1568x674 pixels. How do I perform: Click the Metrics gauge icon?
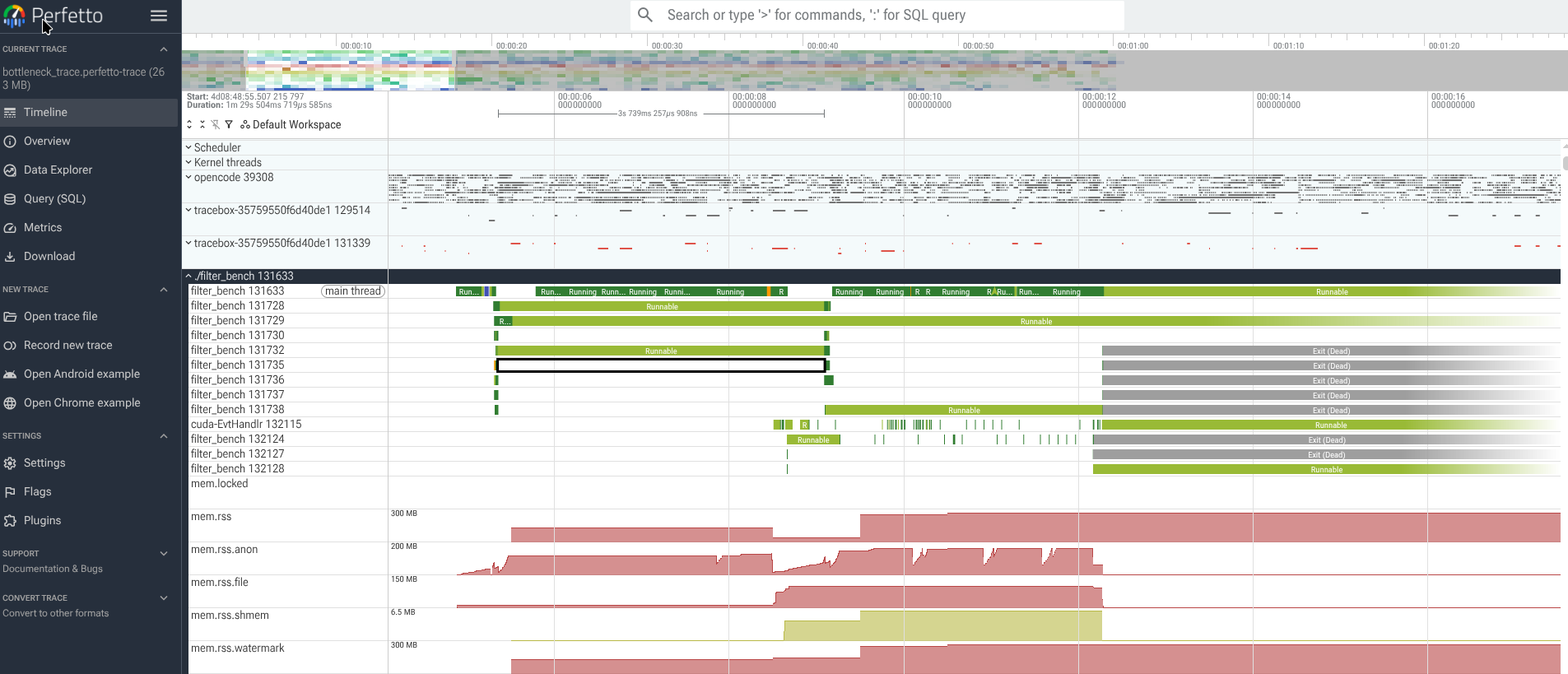(x=10, y=227)
